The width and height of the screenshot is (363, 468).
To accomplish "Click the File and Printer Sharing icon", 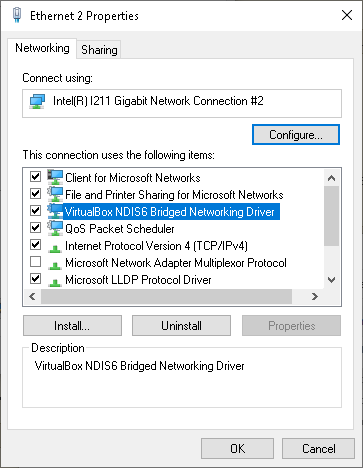I will [55, 194].
